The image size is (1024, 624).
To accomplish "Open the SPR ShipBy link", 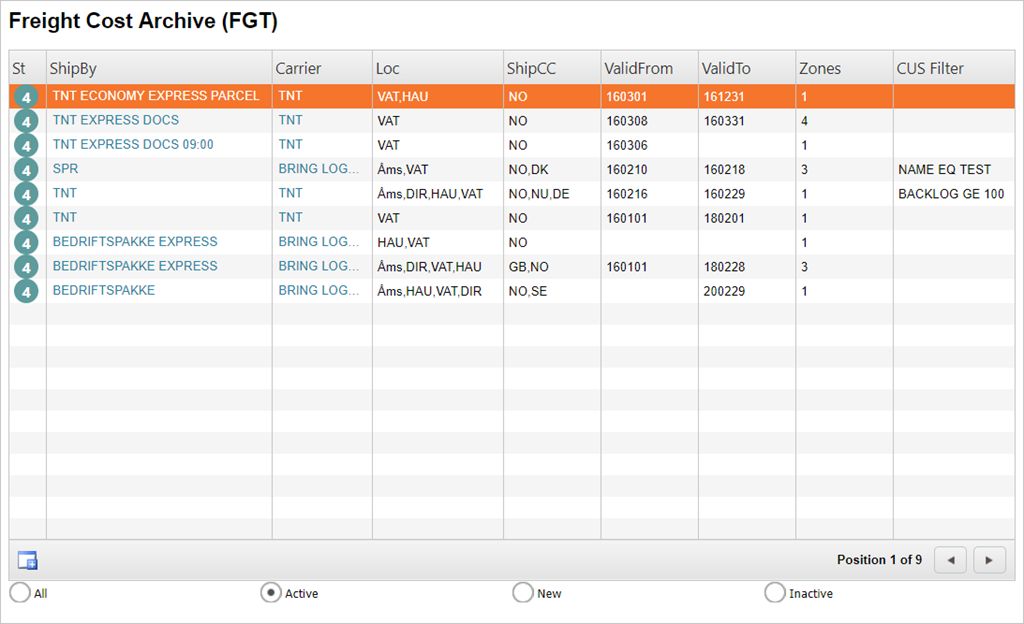I will (x=65, y=169).
